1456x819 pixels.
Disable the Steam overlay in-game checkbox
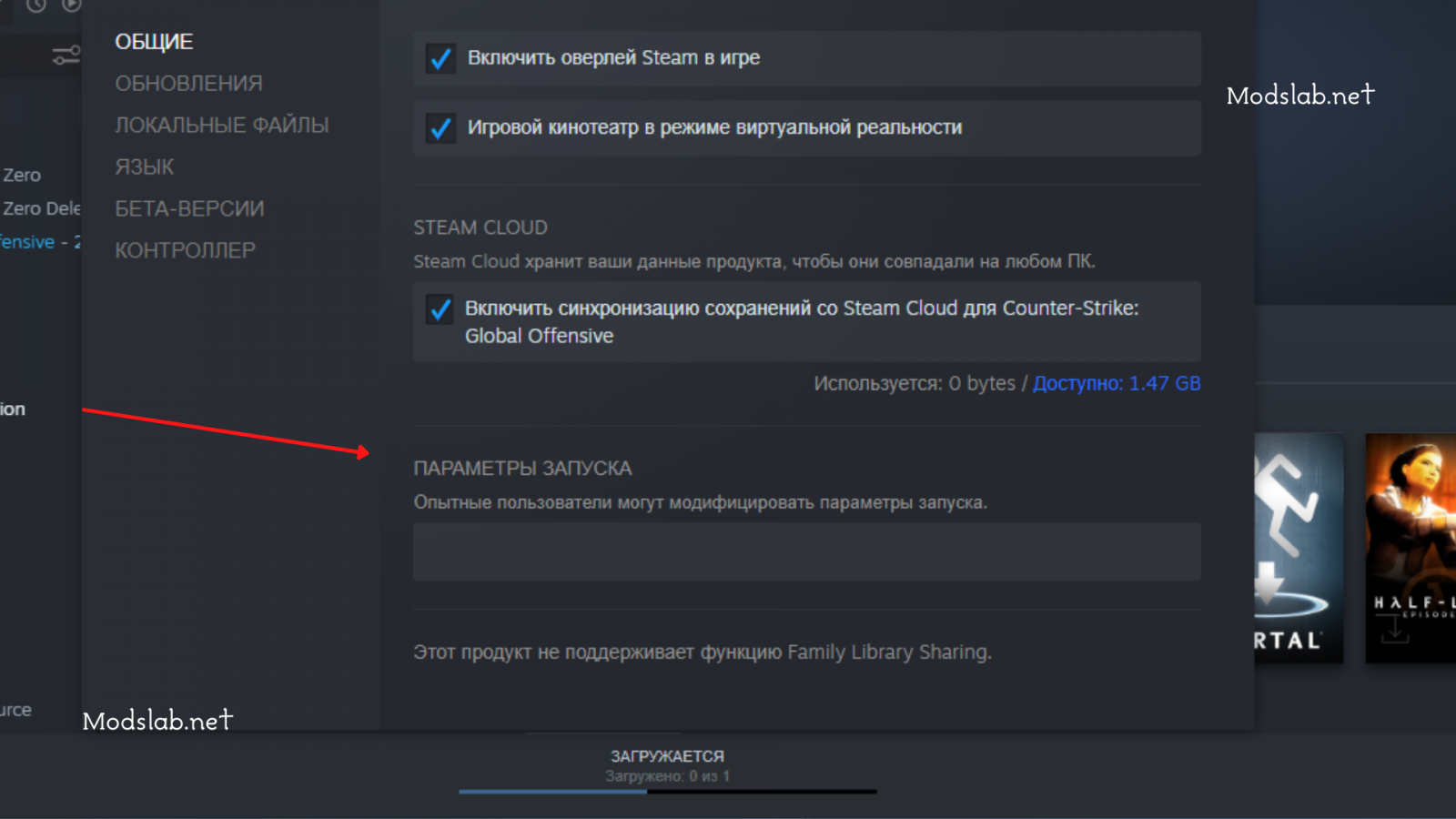(x=440, y=59)
